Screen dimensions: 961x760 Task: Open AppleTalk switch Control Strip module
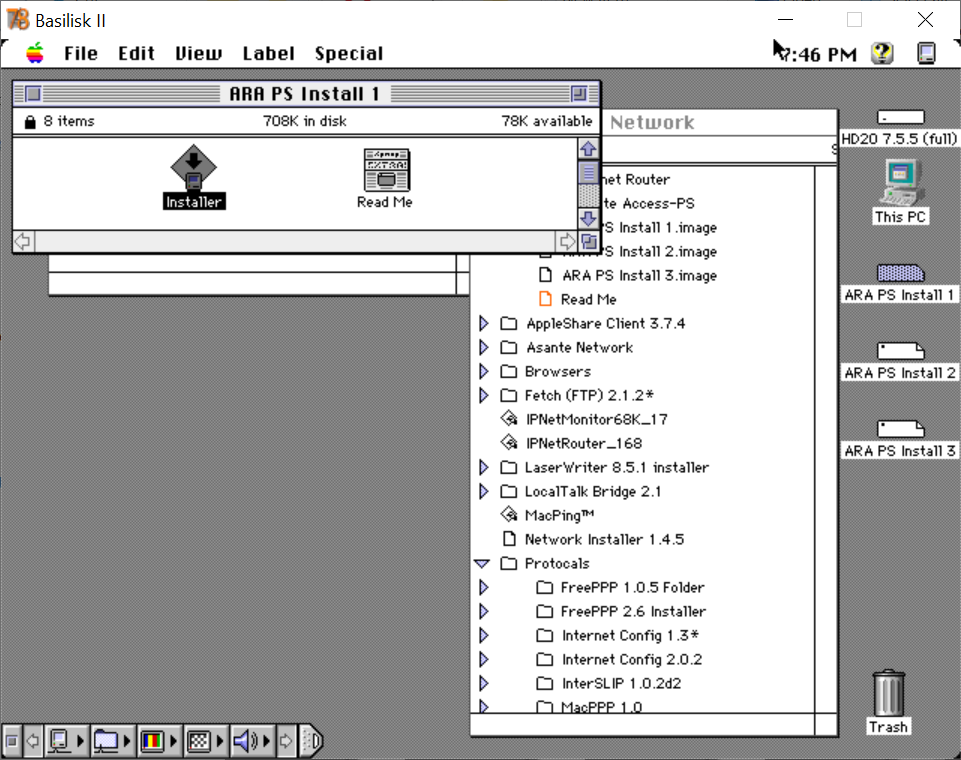coord(66,742)
